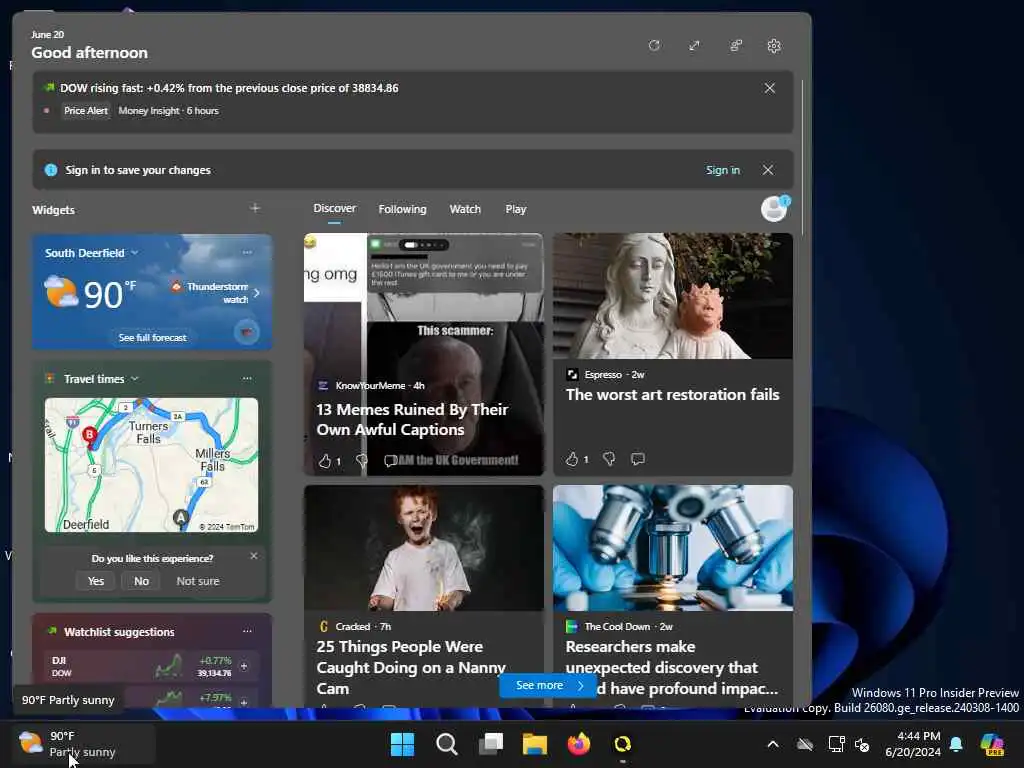Image resolution: width=1024 pixels, height=768 pixels.
Task: Open the share feedback icon
Action: [735, 46]
